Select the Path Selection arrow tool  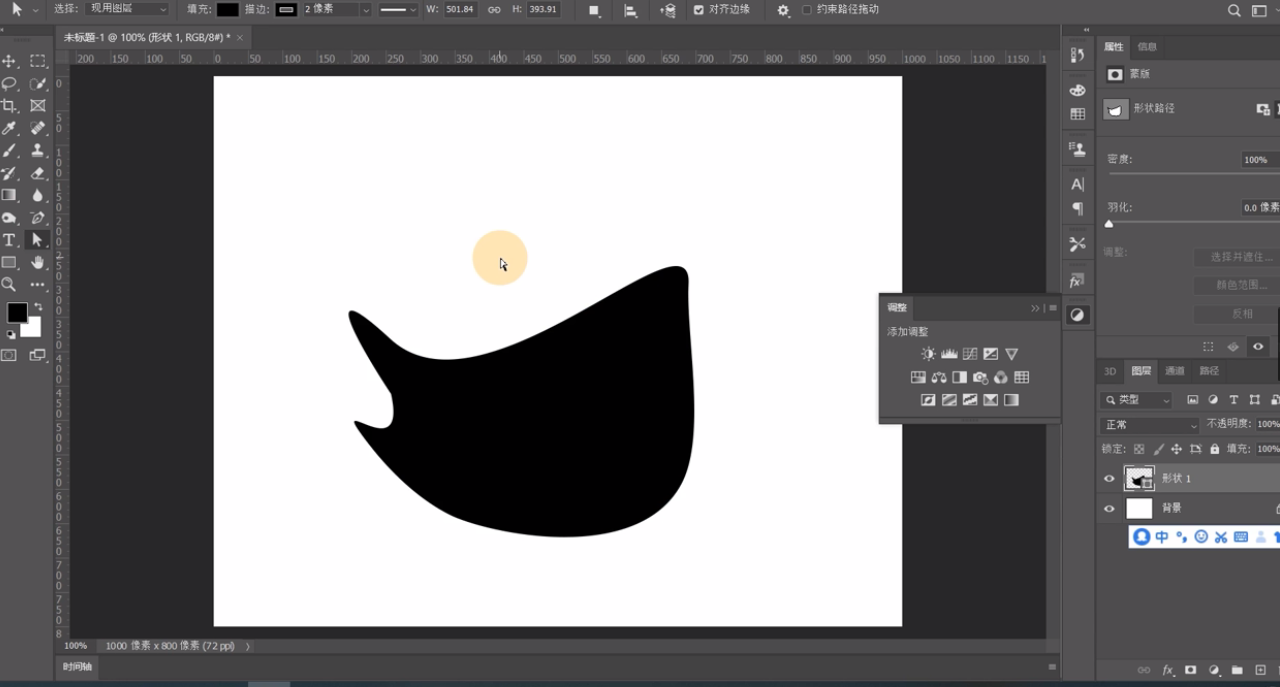[x=38, y=240]
